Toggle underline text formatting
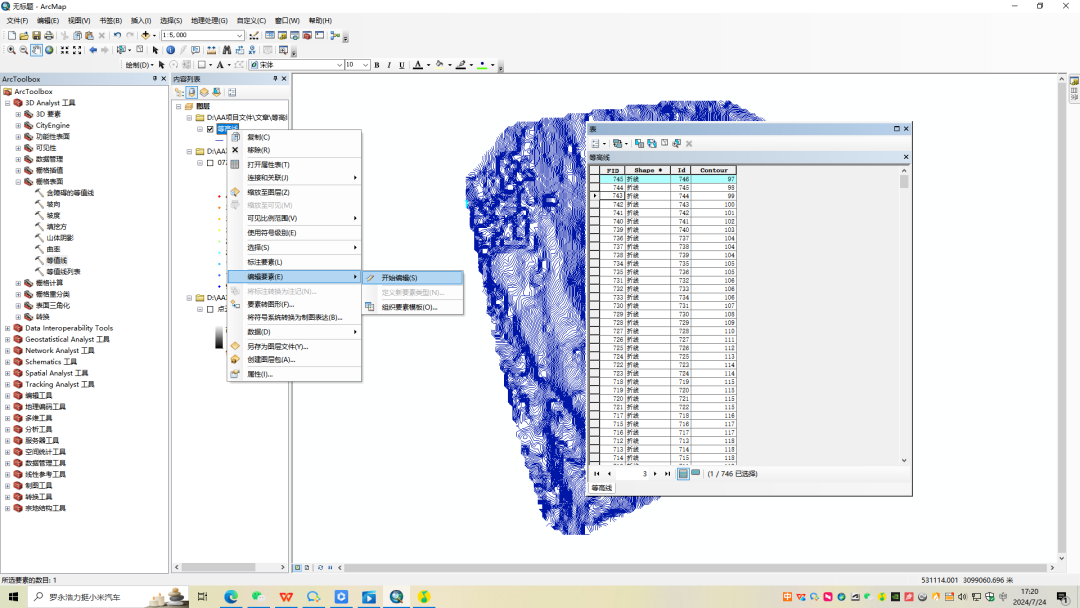The width and height of the screenshot is (1080, 608). (402, 65)
